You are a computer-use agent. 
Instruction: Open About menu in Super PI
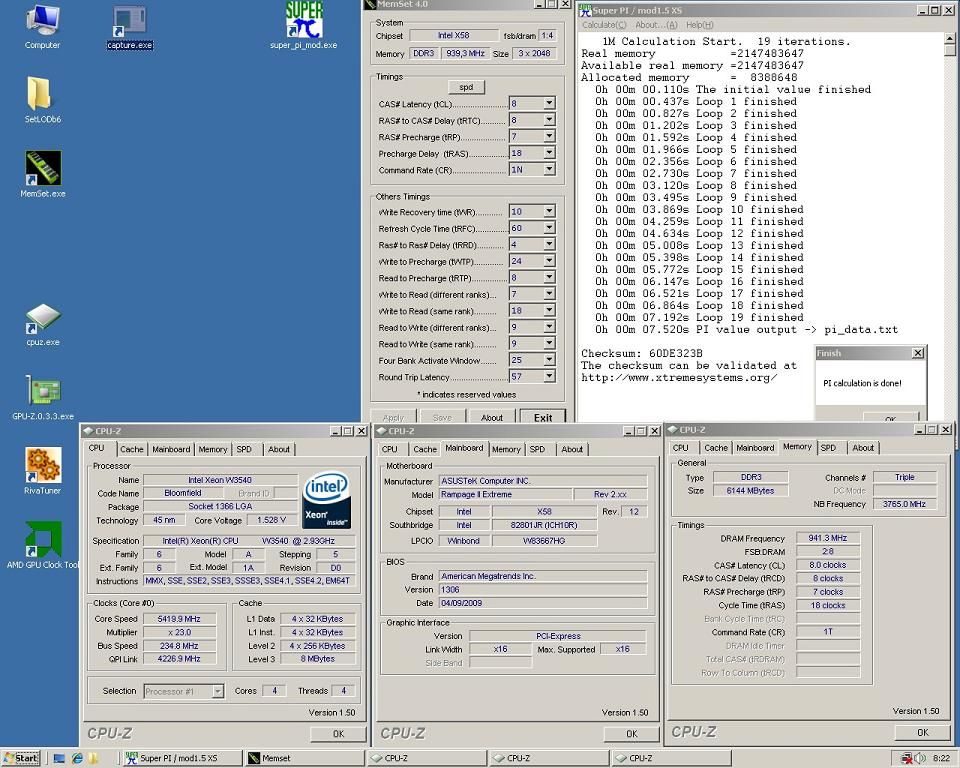click(656, 24)
